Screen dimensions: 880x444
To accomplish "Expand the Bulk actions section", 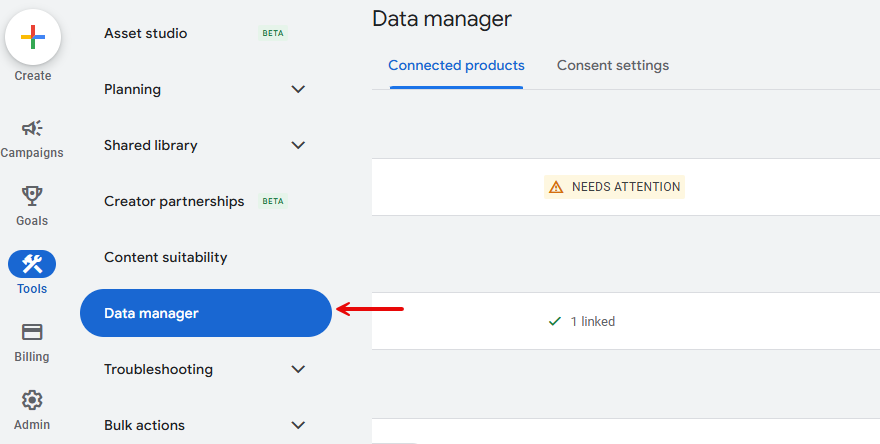I will coord(298,425).
